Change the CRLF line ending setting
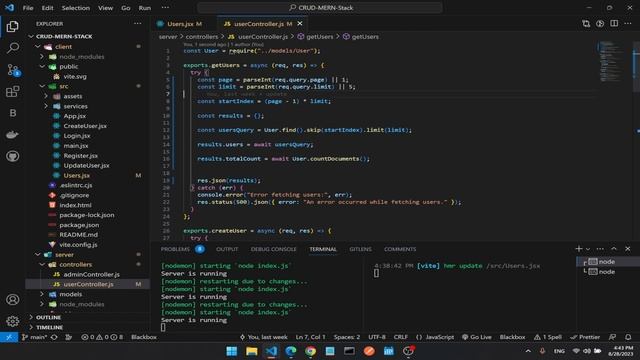 (x=400, y=337)
